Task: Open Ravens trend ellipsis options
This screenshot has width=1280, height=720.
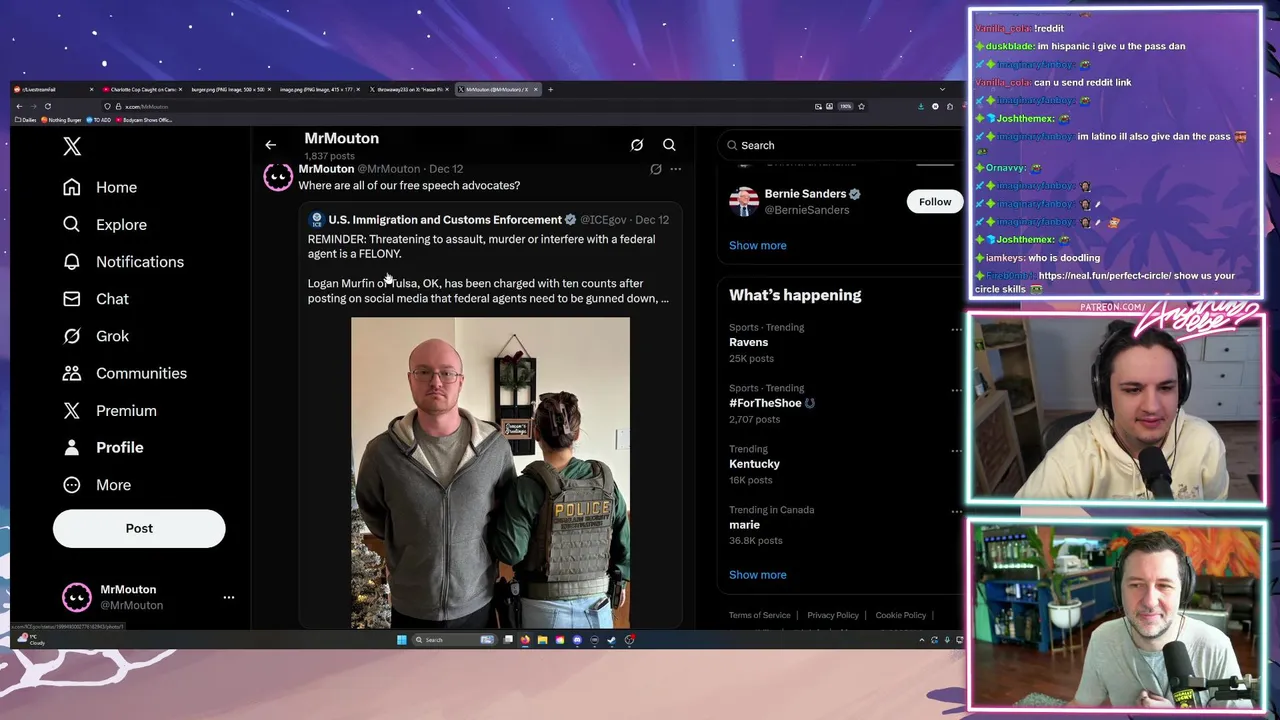Action: [x=956, y=329]
